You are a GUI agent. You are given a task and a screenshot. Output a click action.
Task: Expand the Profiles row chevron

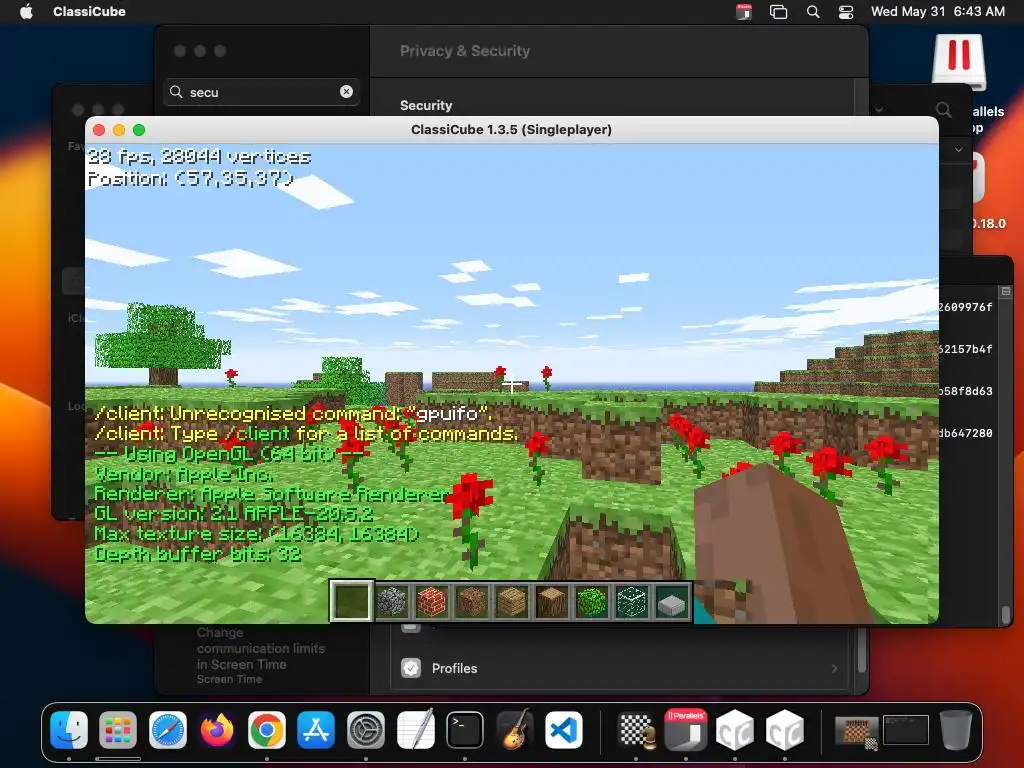(834, 668)
